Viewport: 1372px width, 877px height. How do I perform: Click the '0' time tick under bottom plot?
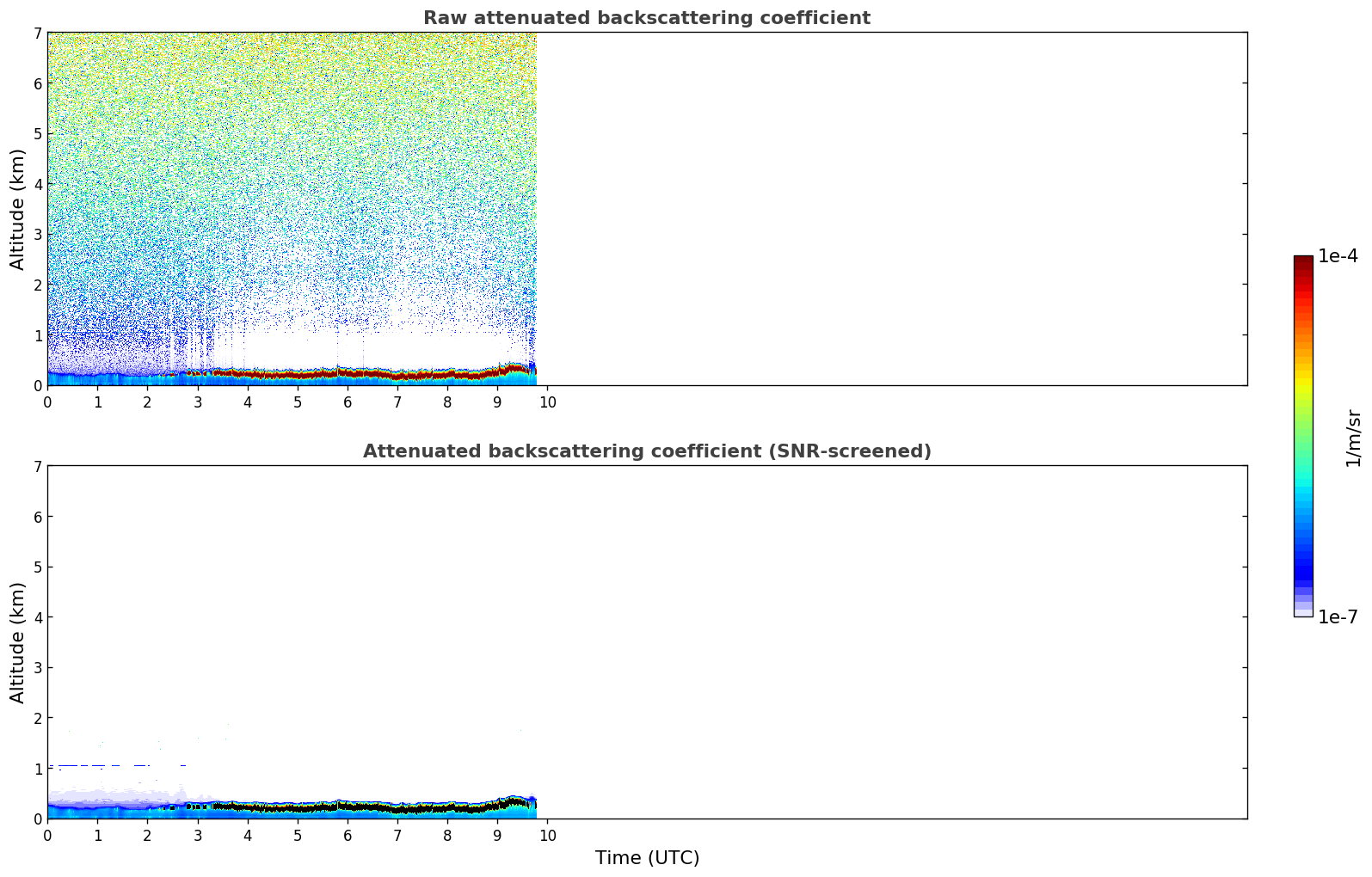click(x=47, y=836)
